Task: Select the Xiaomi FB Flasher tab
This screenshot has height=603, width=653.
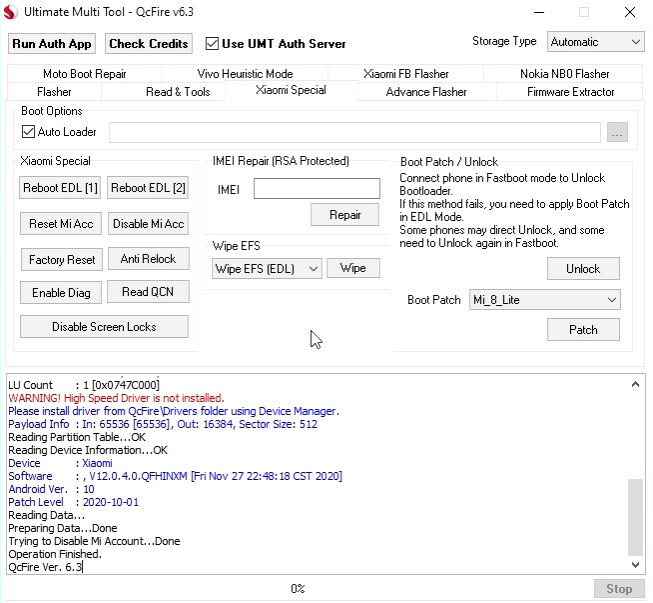Action: click(406, 74)
